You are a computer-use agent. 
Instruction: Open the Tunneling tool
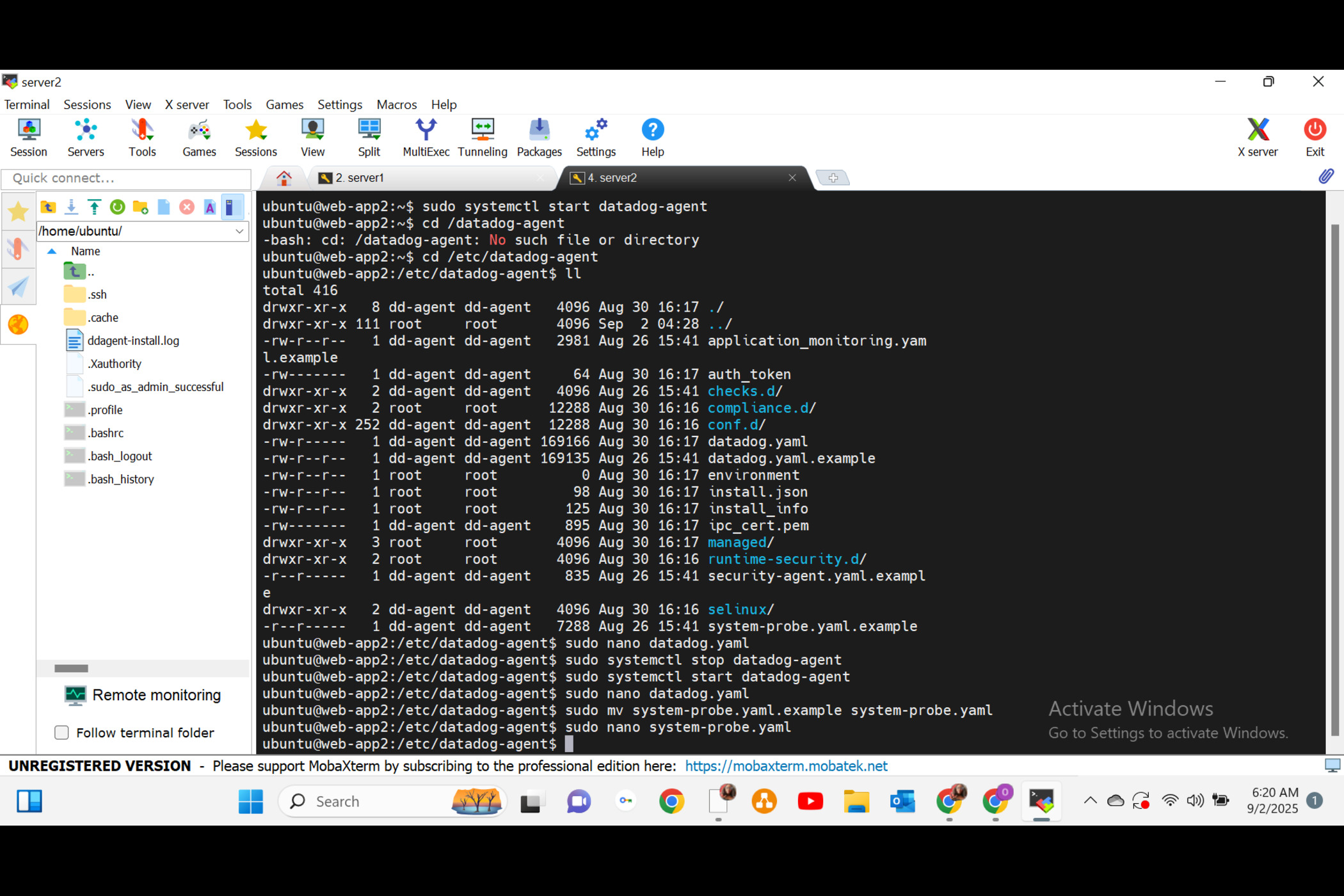tap(483, 138)
